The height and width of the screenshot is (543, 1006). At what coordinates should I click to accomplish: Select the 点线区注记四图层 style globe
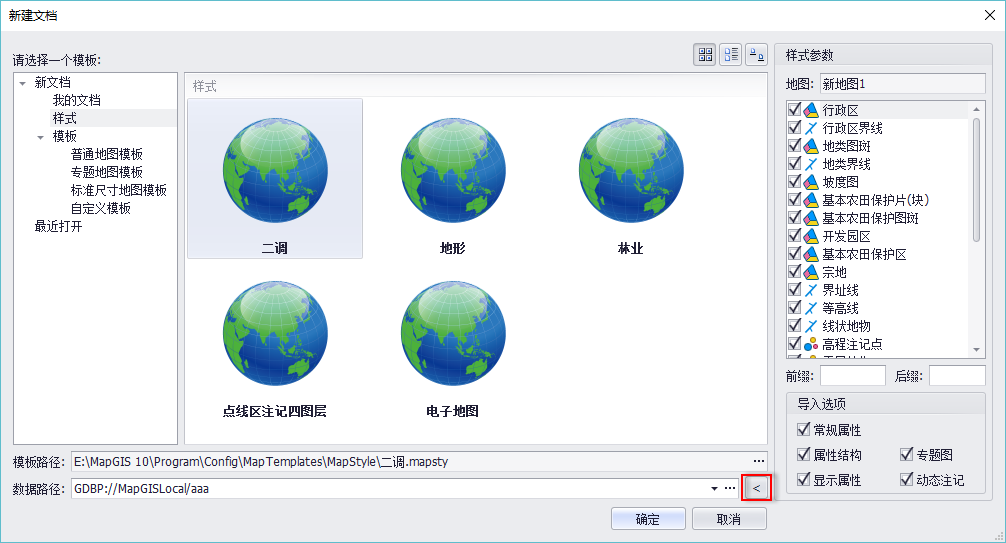[x=275, y=333]
